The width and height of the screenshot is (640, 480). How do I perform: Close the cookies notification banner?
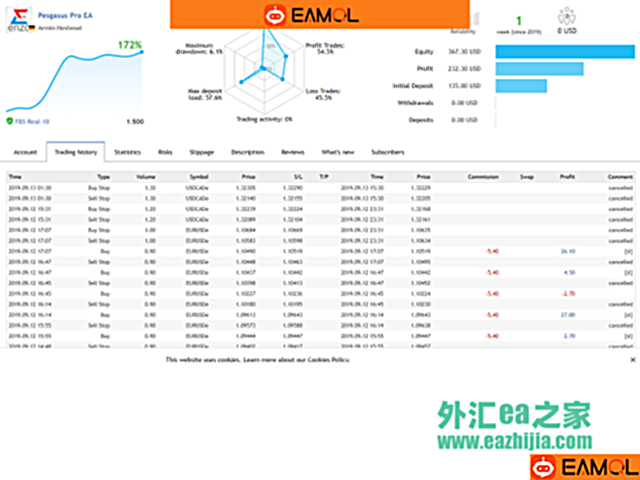click(633, 360)
